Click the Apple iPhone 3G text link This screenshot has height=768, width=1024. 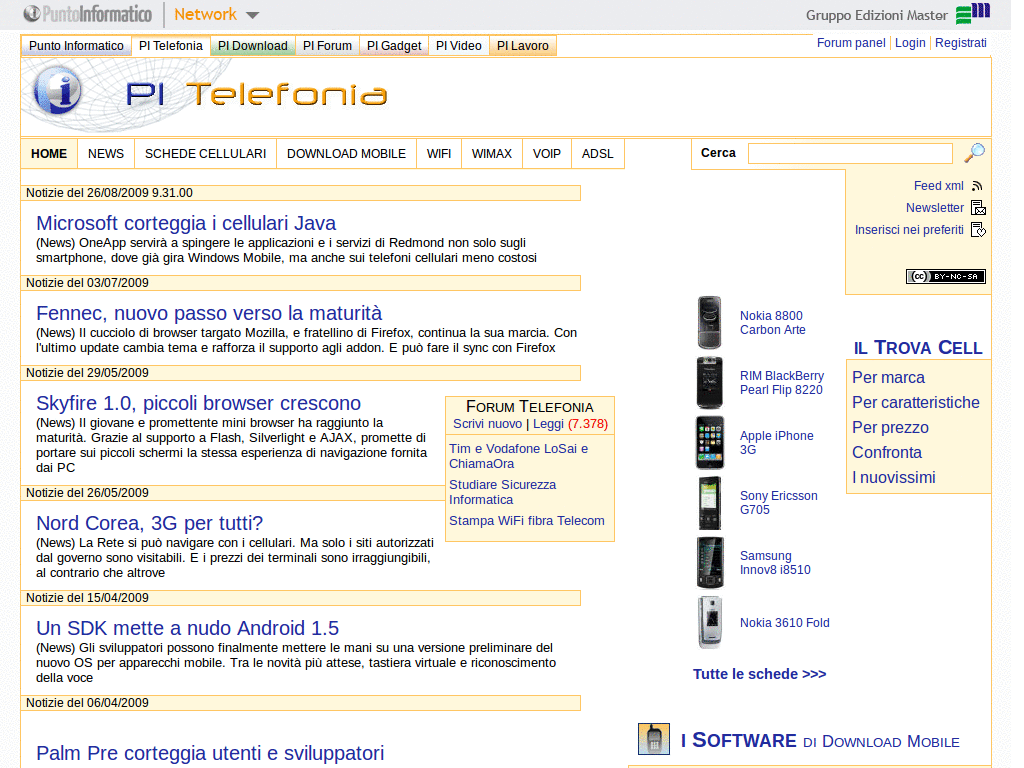776,443
